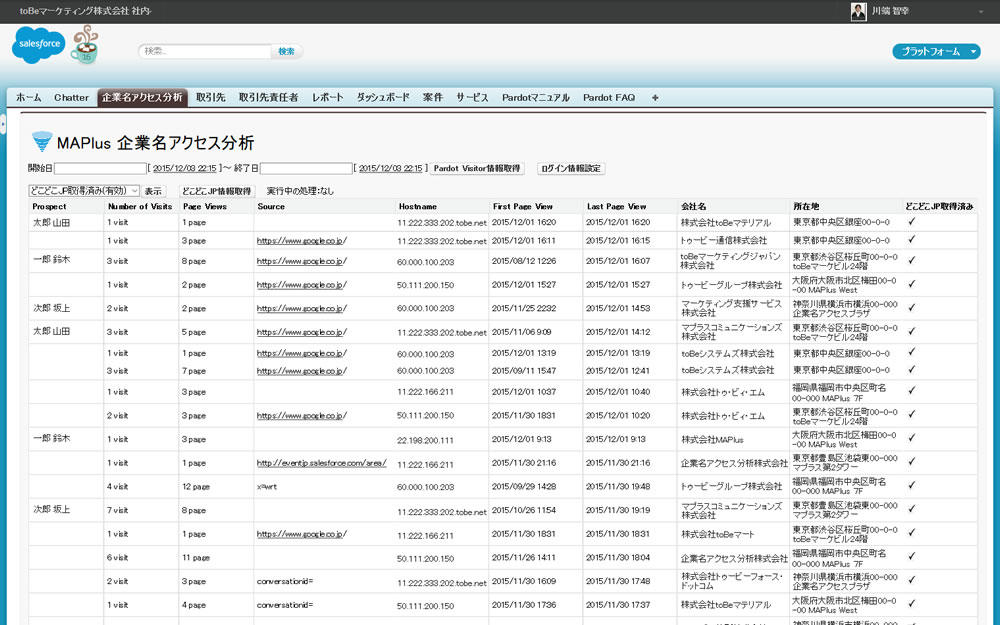Open the Chatter tab
This screenshot has width=1000, height=625.
pos(71,98)
